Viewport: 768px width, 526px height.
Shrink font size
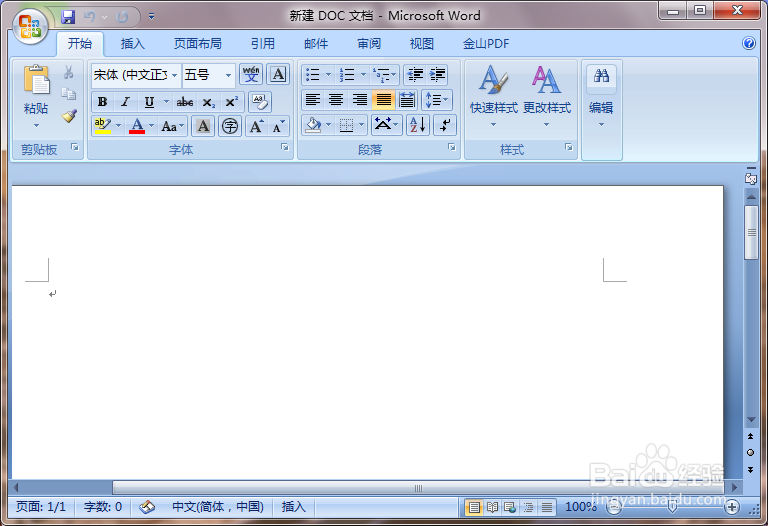278,126
